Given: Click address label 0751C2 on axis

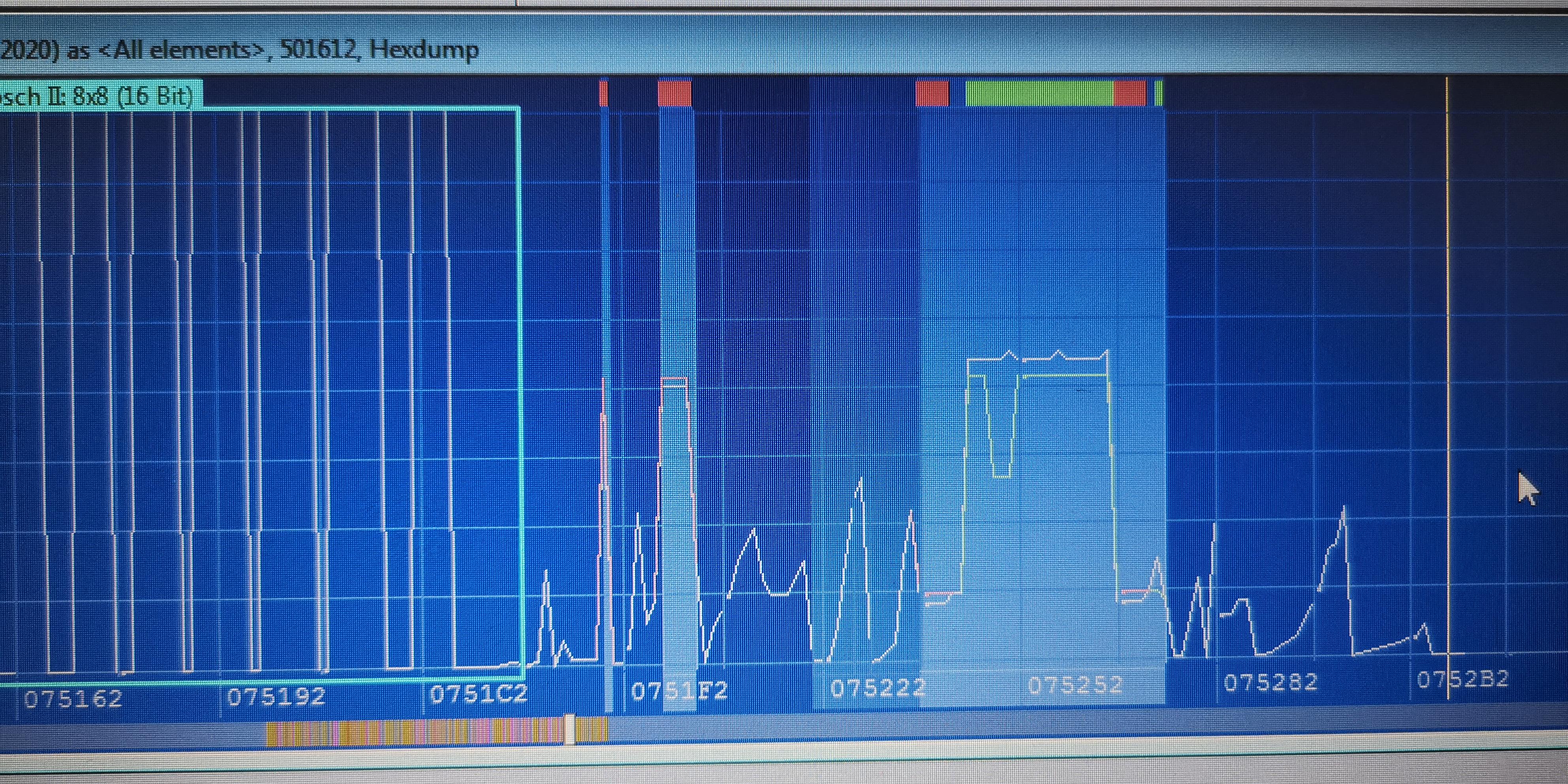Looking at the screenshot, I should pos(479,694).
